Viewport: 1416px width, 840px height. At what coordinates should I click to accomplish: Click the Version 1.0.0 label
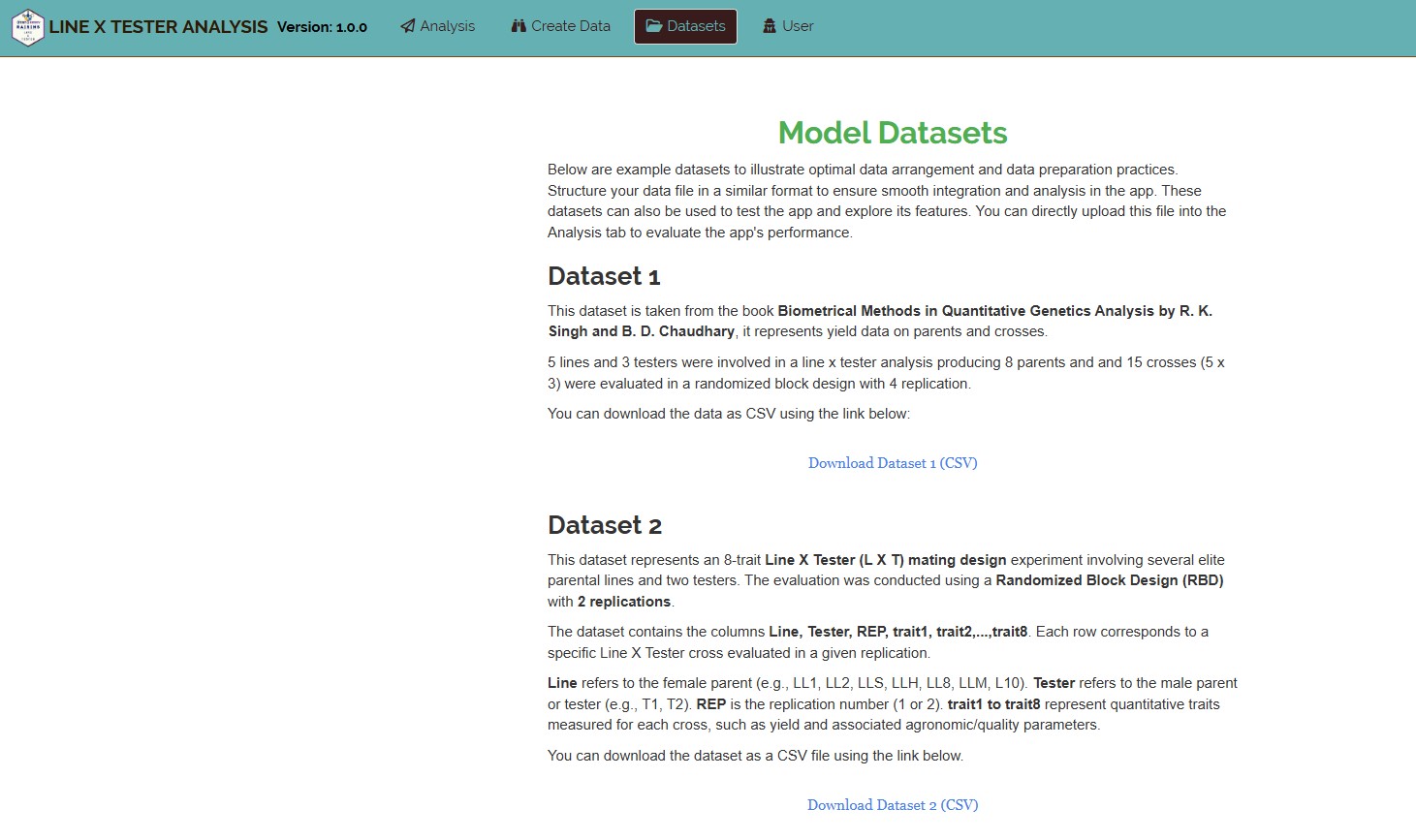(322, 27)
